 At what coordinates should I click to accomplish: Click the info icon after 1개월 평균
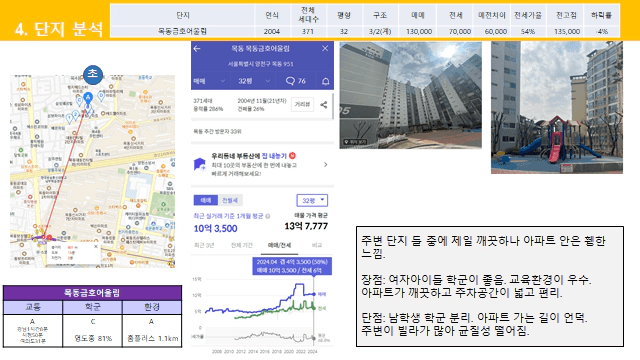tap(268, 216)
